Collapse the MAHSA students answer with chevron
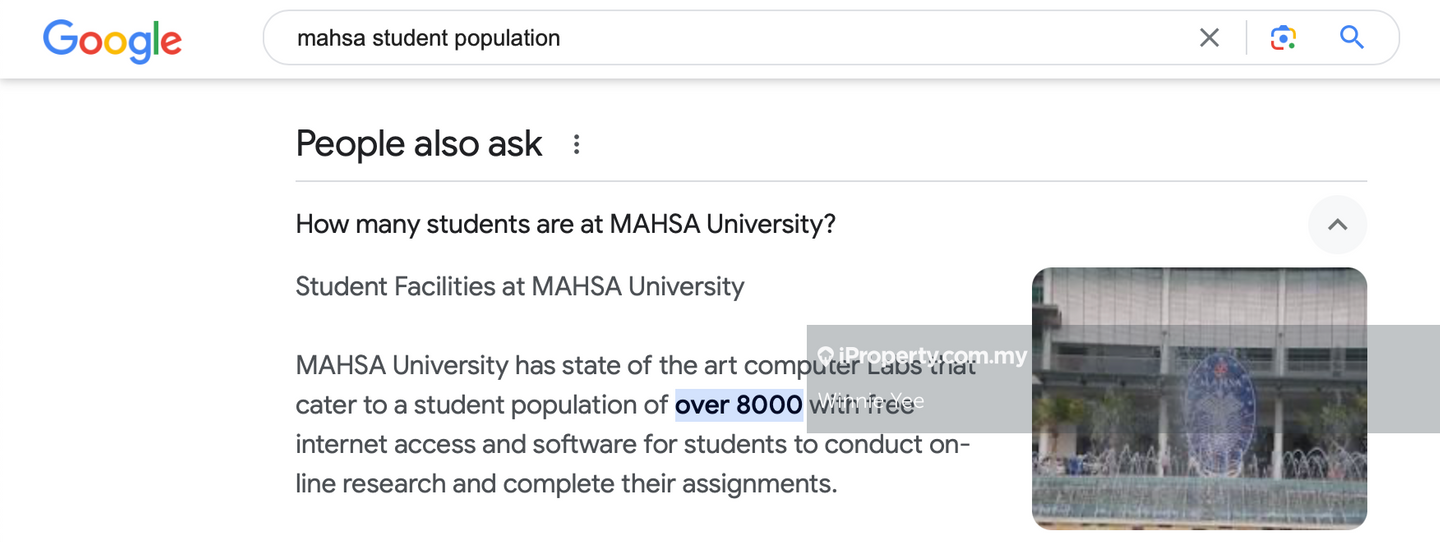 (x=1337, y=225)
